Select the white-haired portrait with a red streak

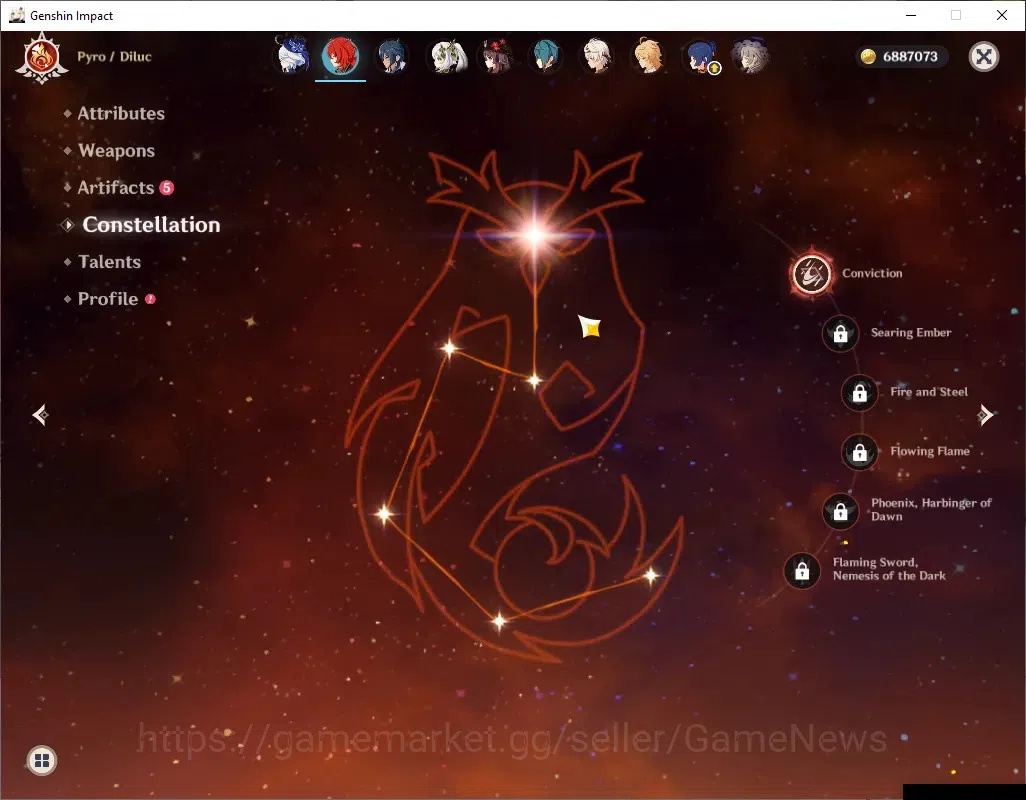click(x=597, y=56)
